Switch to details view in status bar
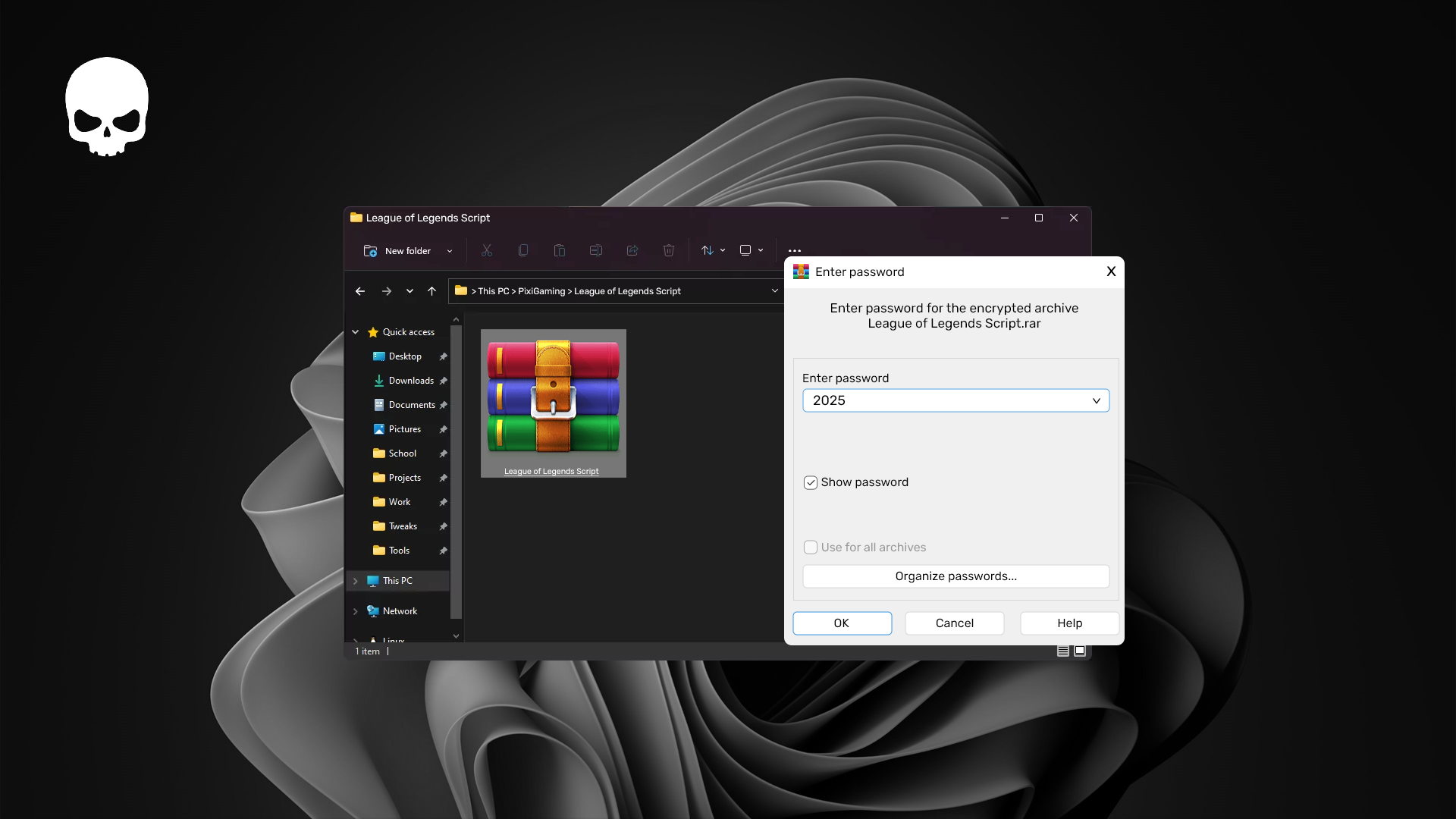 click(1063, 651)
